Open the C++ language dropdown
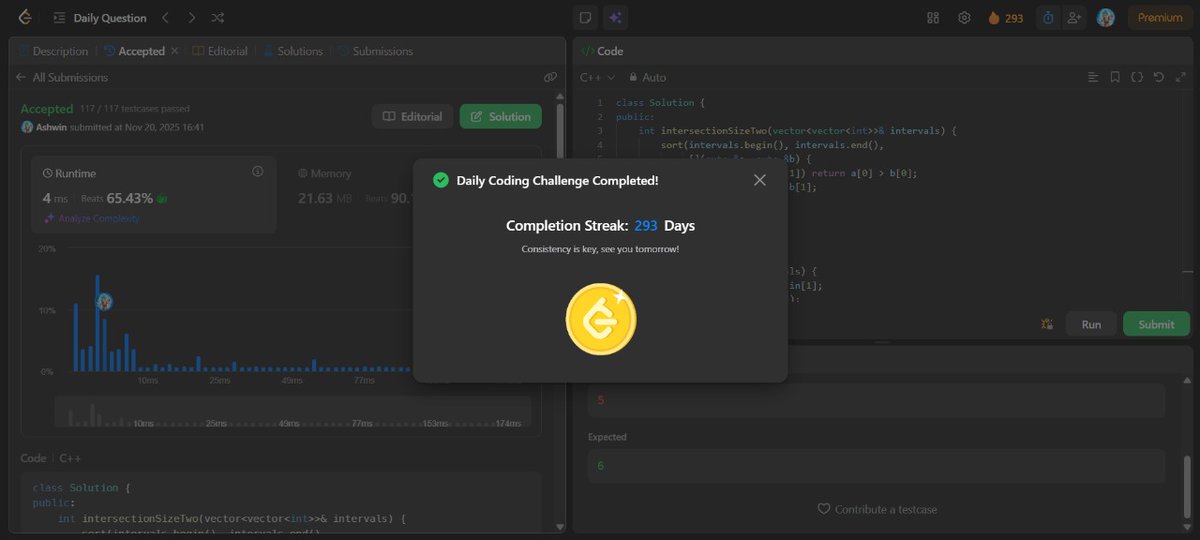 click(x=598, y=77)
